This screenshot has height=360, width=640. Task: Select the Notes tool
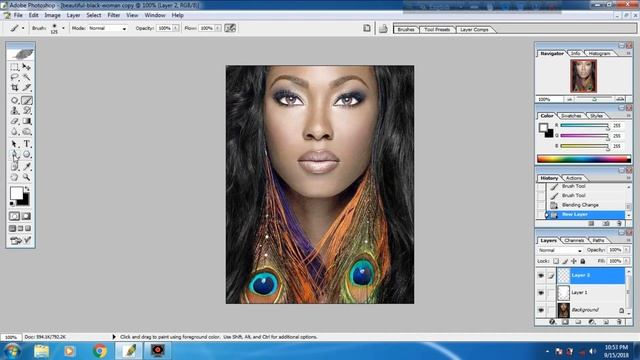(14, 166)
